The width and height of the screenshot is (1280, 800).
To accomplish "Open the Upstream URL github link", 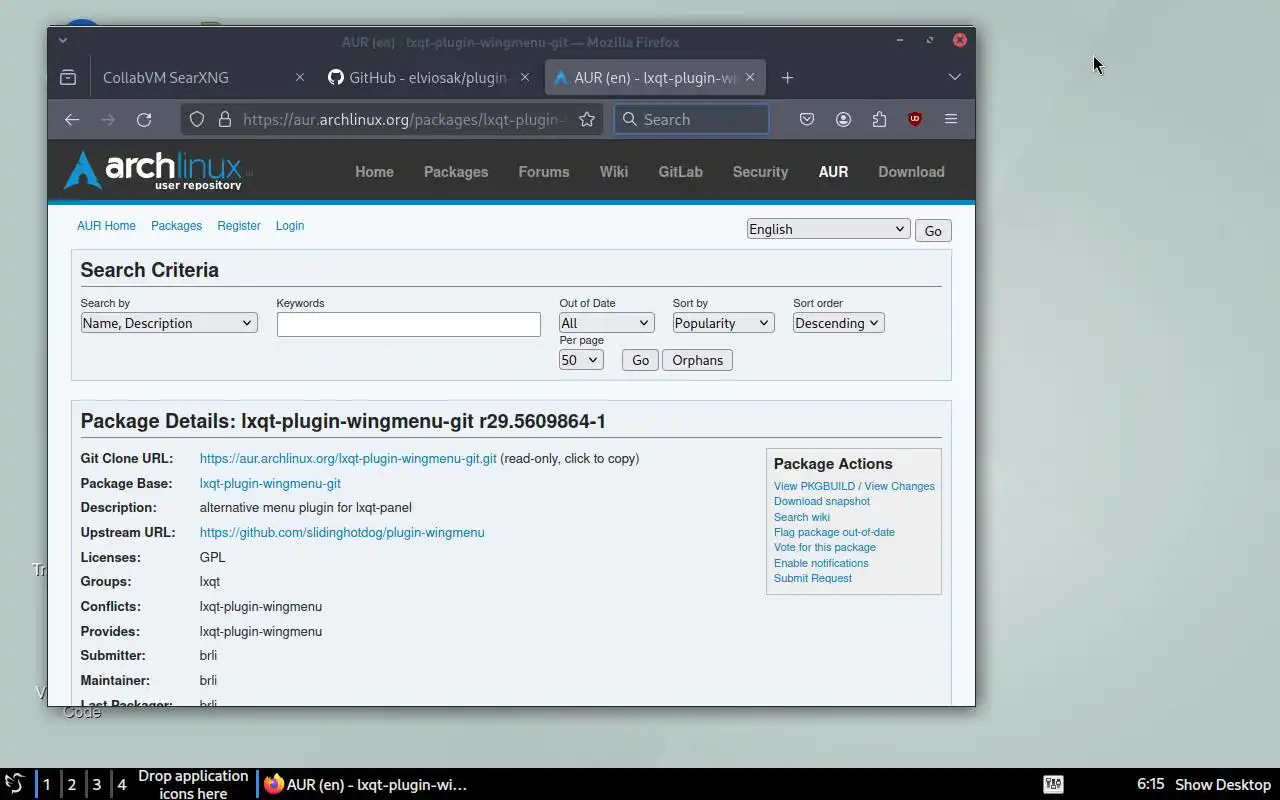I will 342,533.
